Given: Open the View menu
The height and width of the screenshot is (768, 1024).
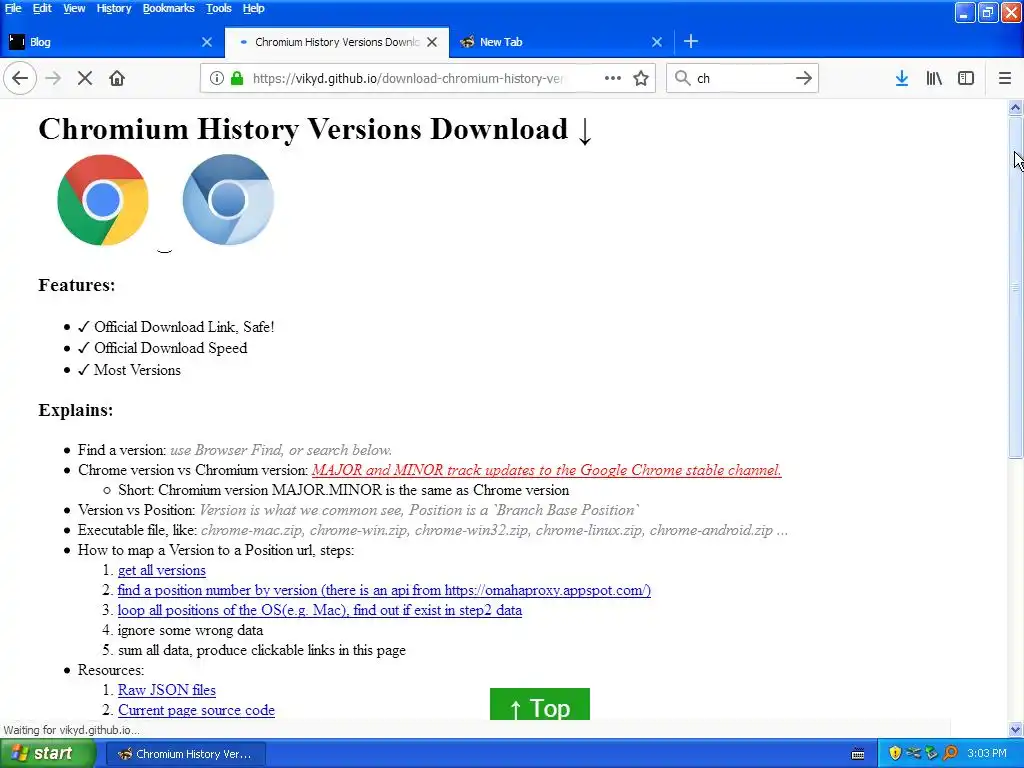Looking at the screenshot, I should [74, 8].
